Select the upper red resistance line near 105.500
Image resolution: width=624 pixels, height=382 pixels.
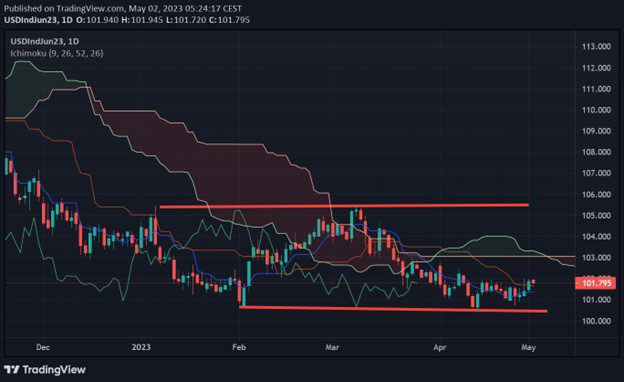344,206
